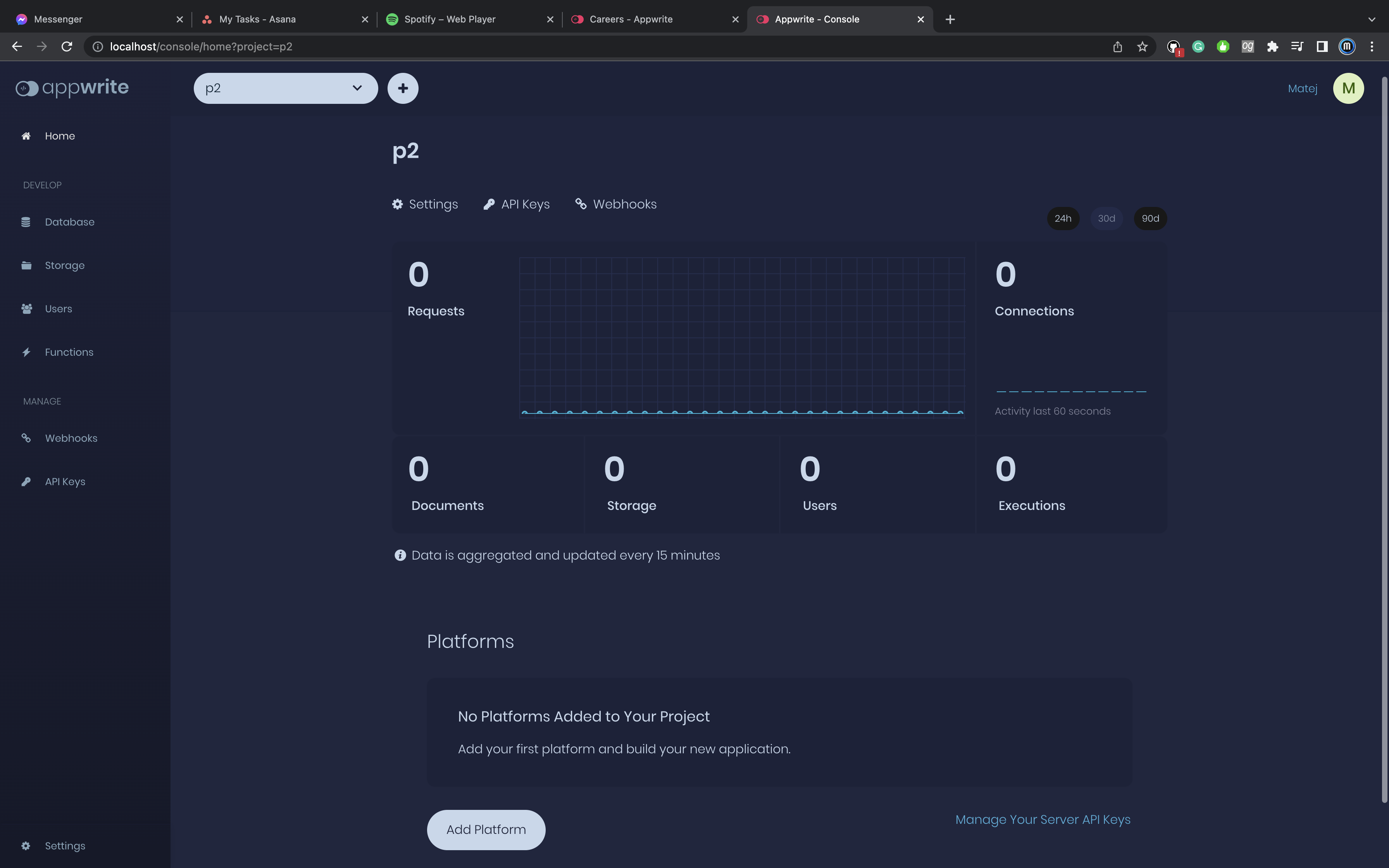The image size is (1389, 868).
Task: Open the Matej account link
Action: (1302, 88)
